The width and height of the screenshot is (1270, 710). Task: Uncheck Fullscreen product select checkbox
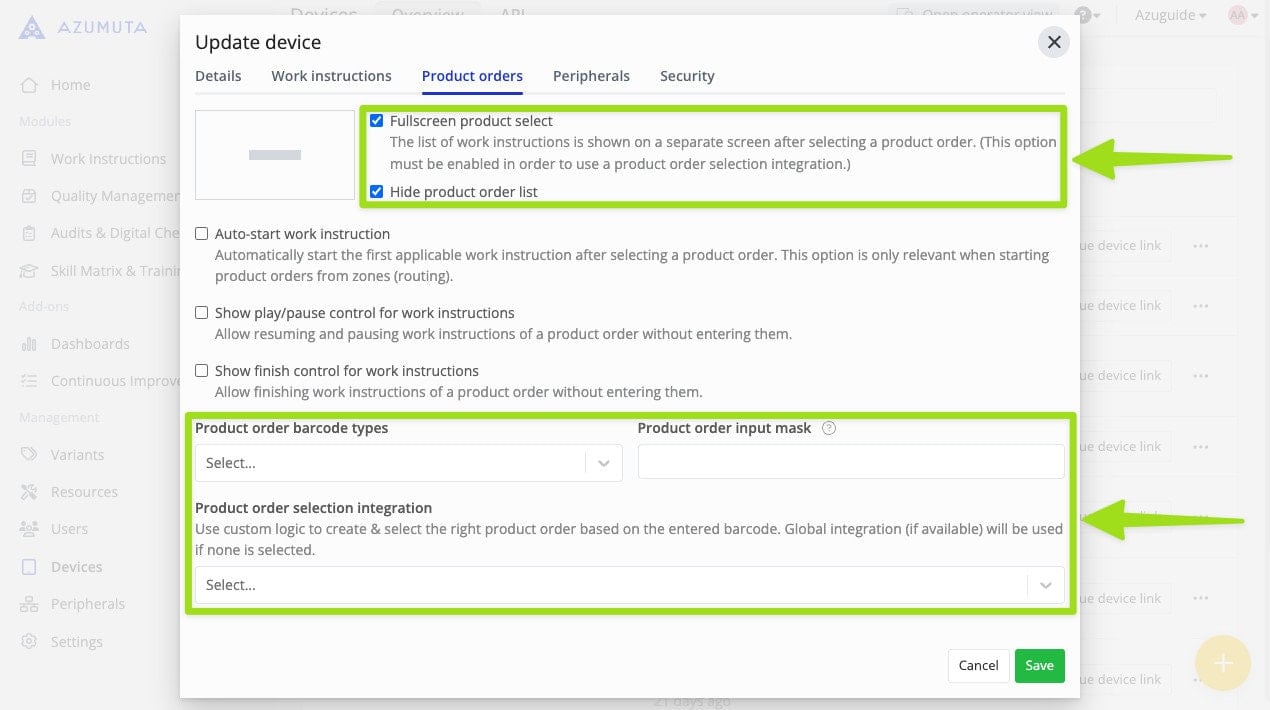point(376,121)
